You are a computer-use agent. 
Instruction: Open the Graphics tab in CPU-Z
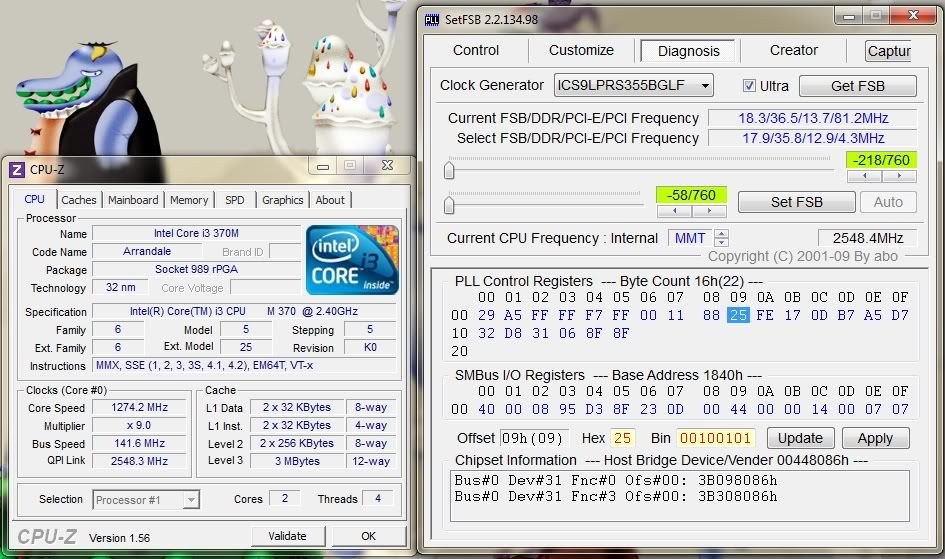click(x=283, y=200)
